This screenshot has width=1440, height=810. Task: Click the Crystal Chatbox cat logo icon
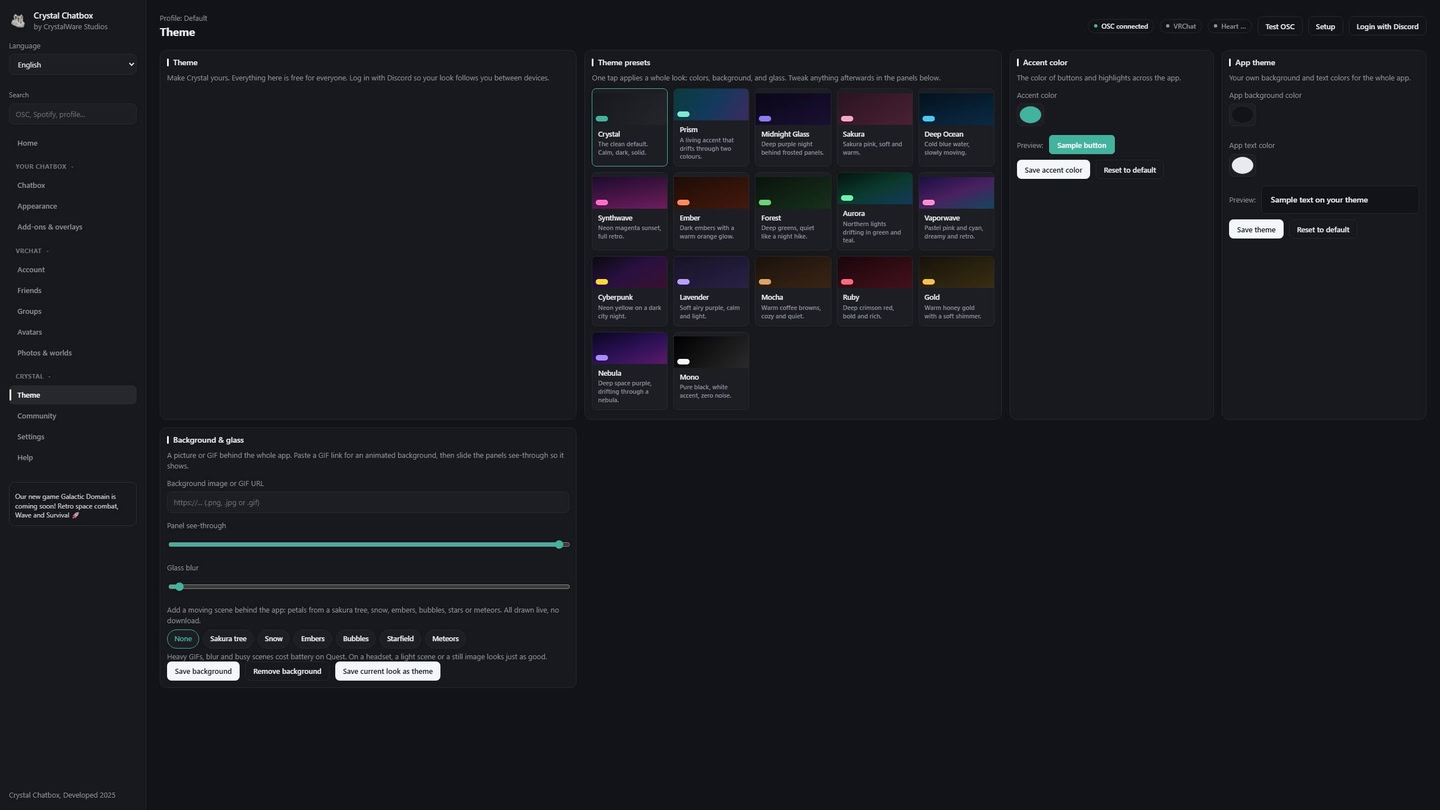coord(18,21)
